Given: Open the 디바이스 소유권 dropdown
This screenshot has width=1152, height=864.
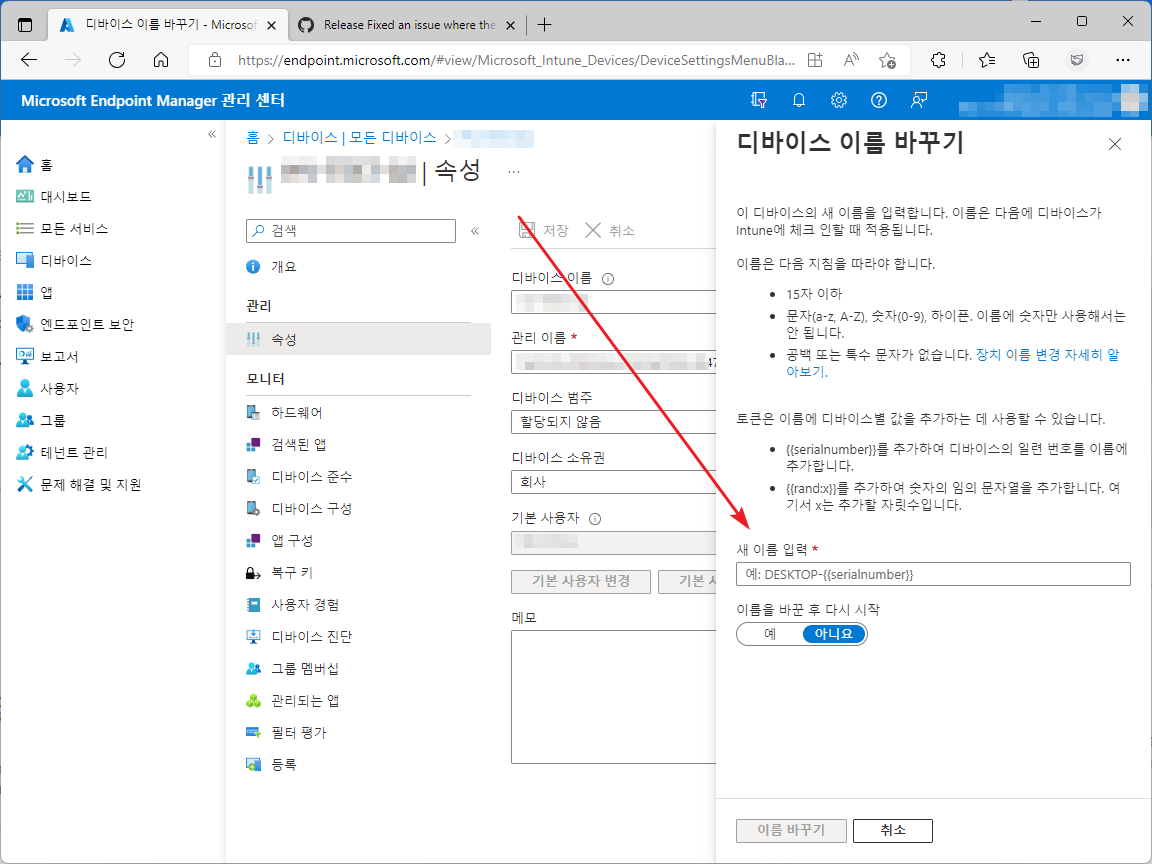Looking at the screenshot, I should pos(613,482).
